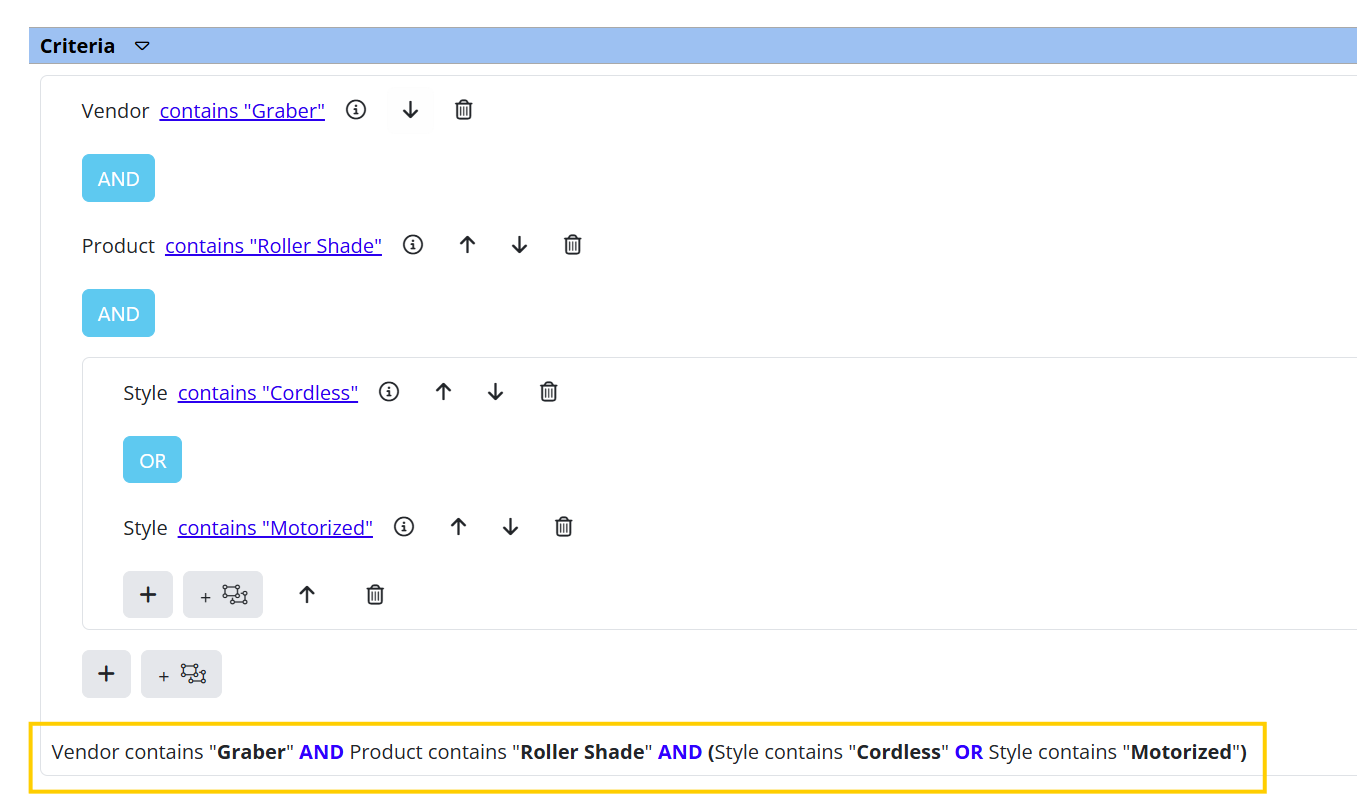Toggle the AND operator below Product row

(x=118, y=313)
